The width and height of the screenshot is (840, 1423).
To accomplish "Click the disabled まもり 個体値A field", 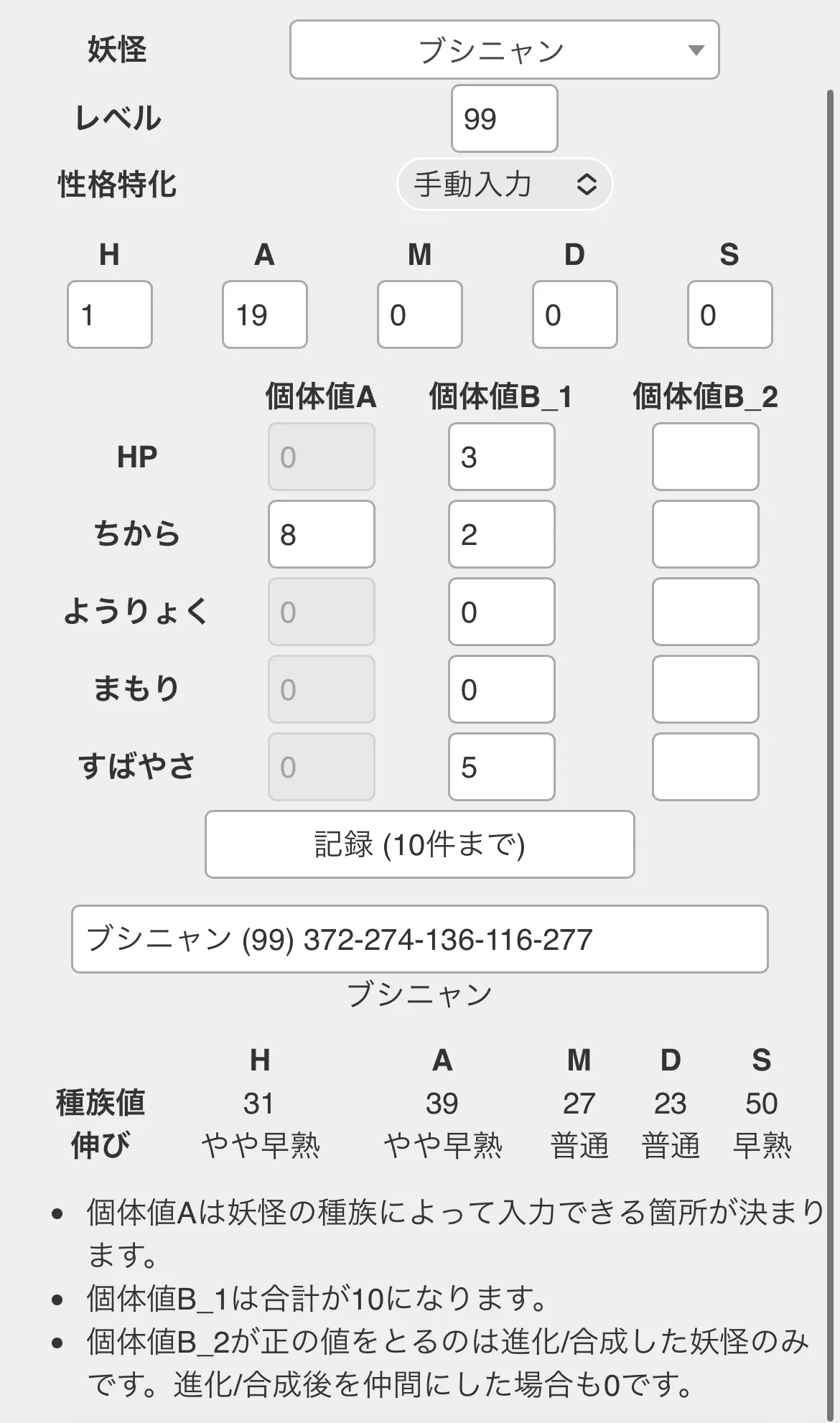I will pos(321,689).
